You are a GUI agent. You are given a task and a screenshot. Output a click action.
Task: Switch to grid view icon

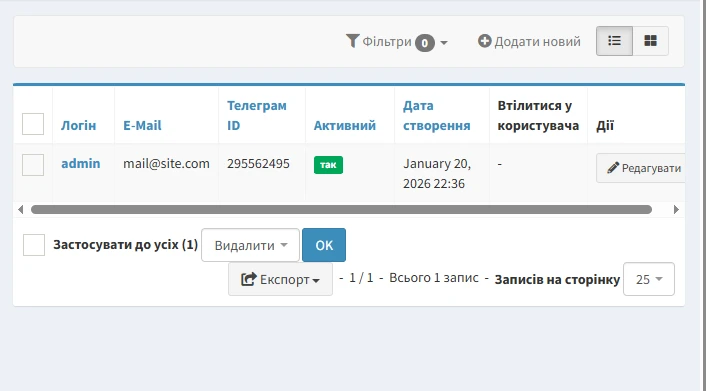[650, 41]
